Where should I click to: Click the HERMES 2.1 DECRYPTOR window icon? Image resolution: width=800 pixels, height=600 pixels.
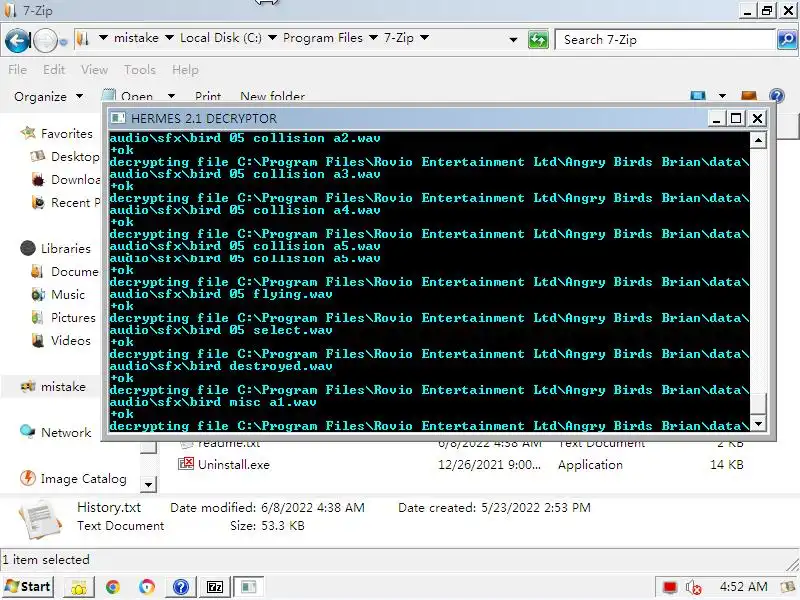click(118, 118)
